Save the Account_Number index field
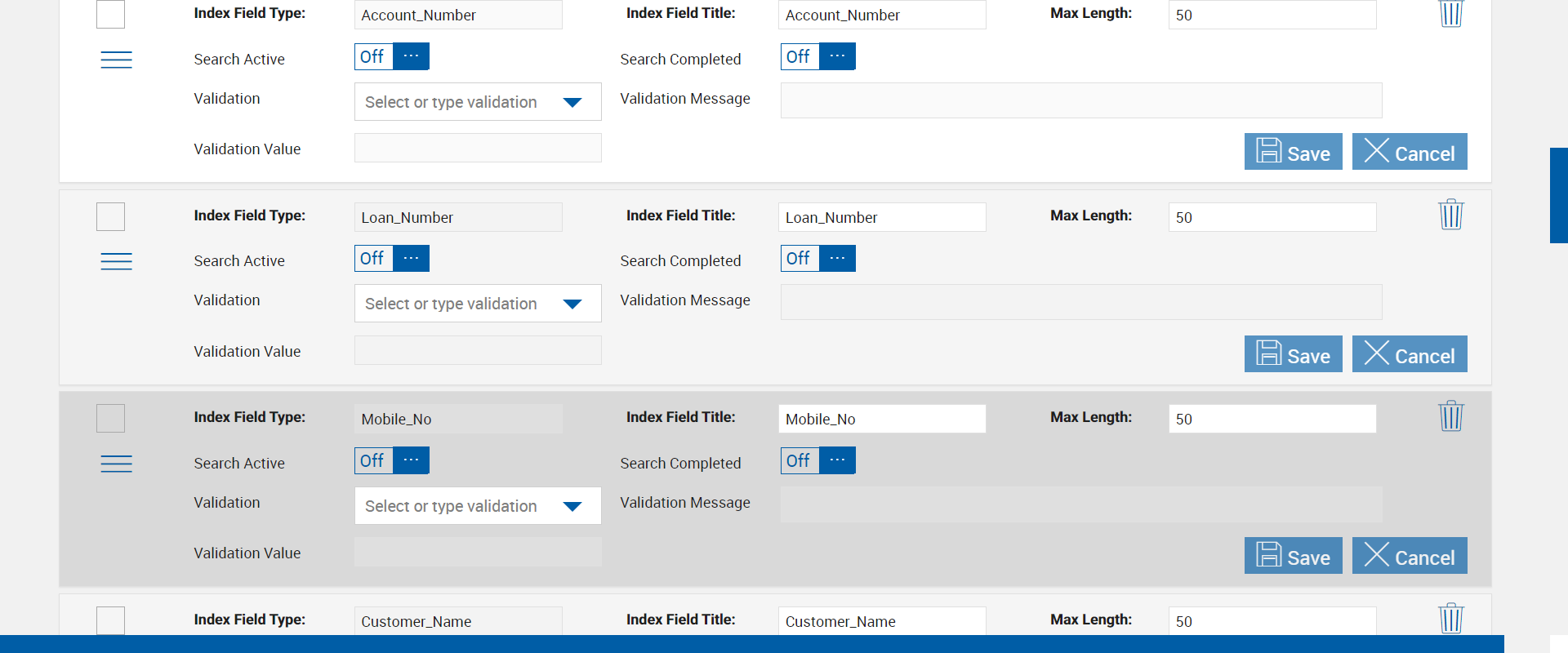Viewport: 1568px width, 653px height. (x=1293, y=152)
